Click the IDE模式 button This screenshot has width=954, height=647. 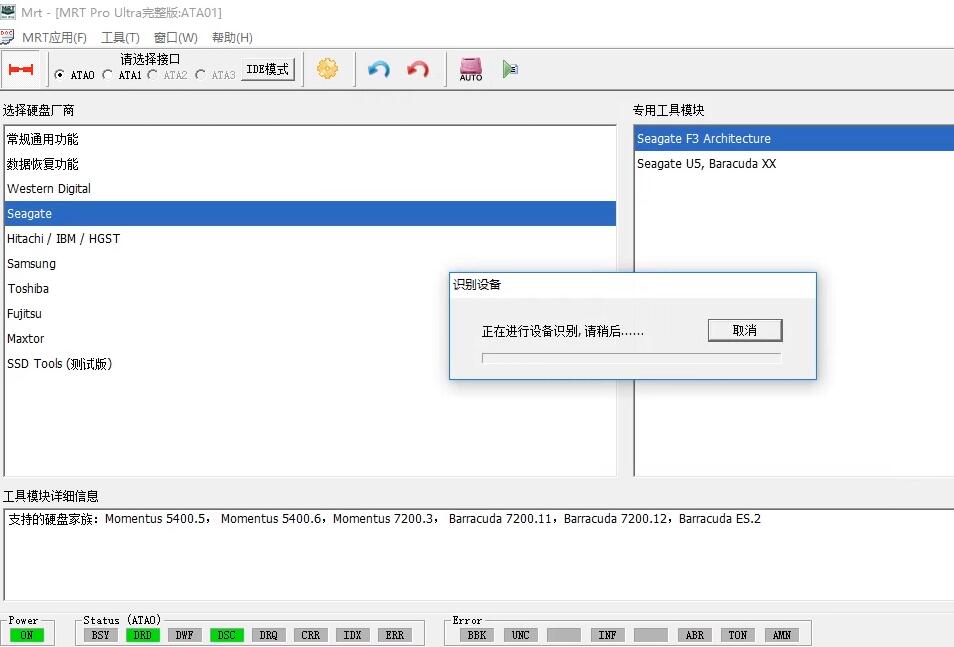[x=268, y=69]
